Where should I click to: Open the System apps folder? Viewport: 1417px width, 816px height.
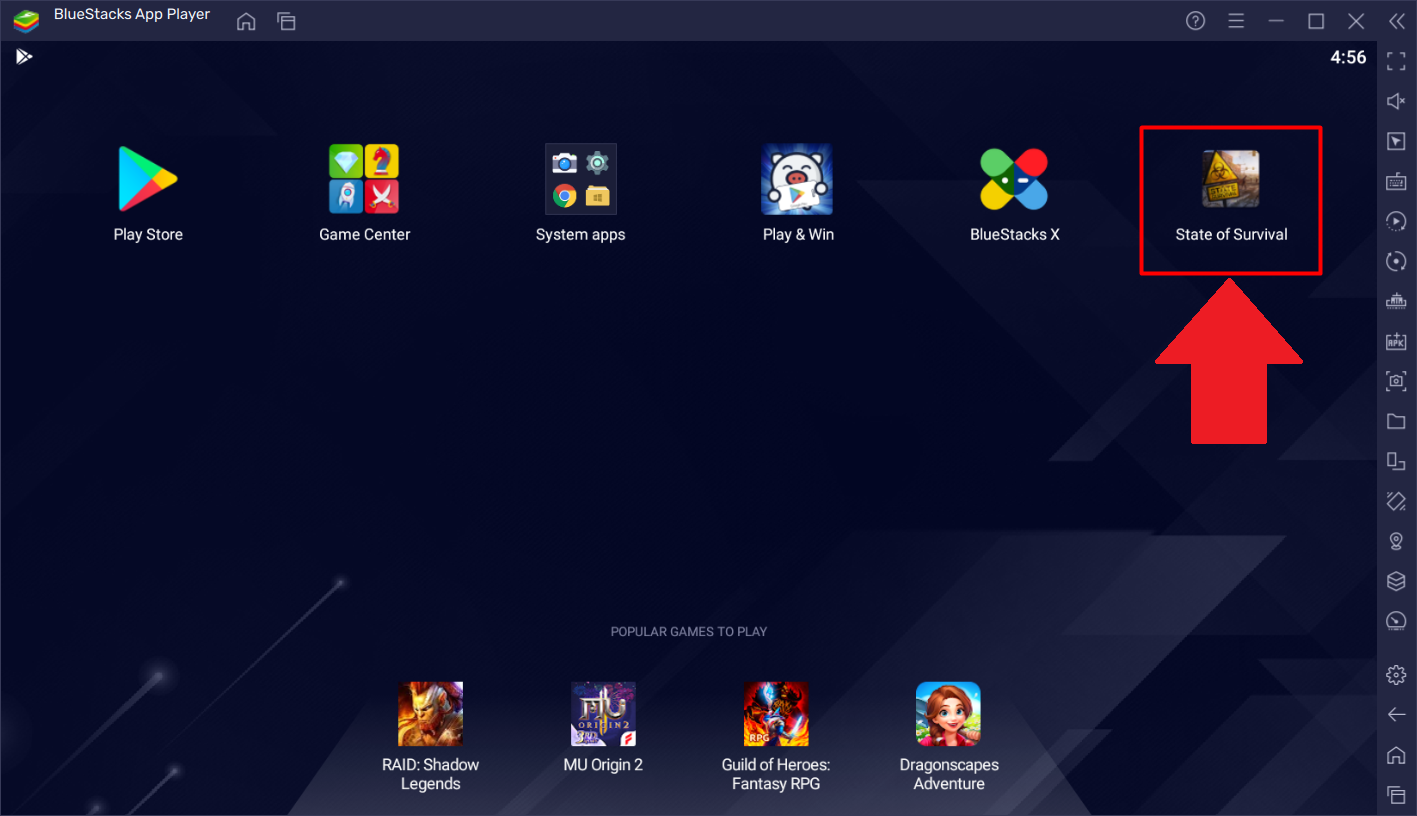[580, 180]
